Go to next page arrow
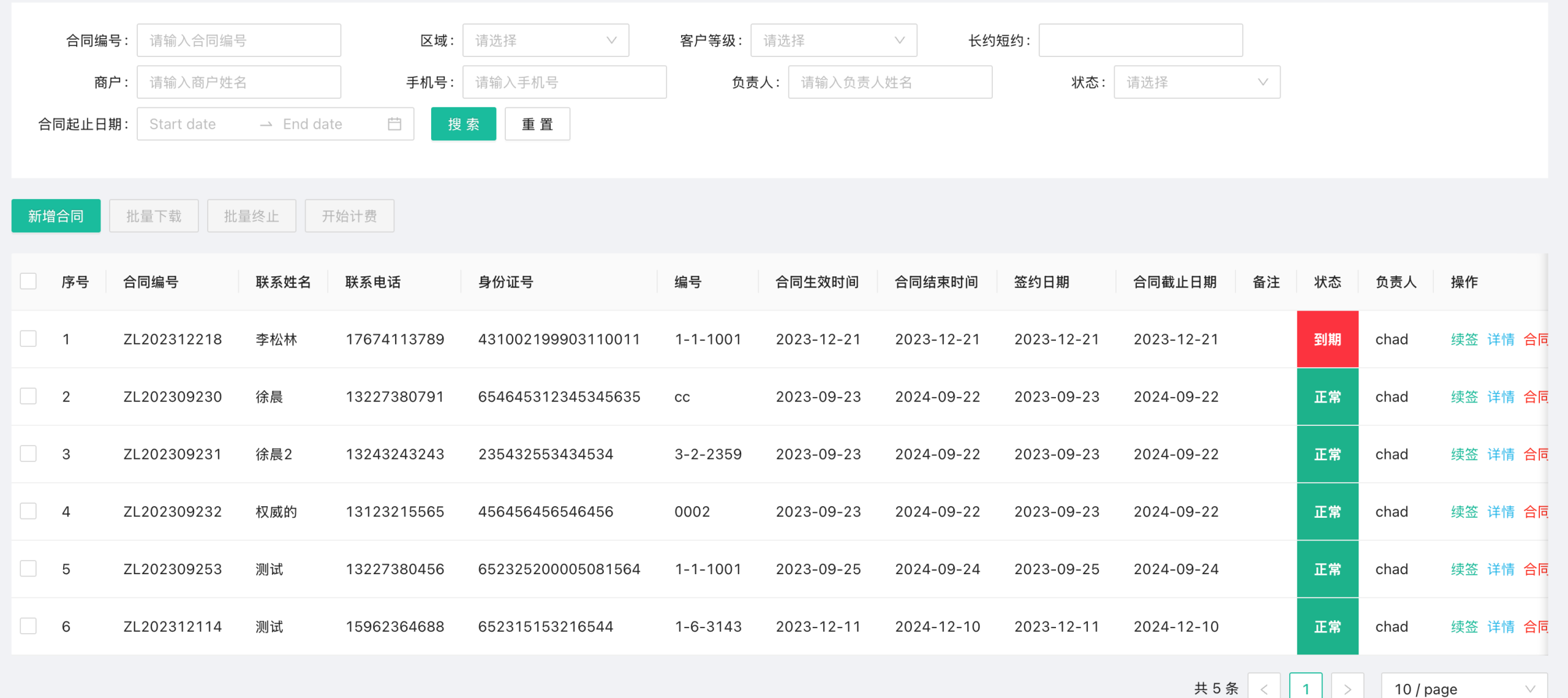Screen dimensions: 1568x698 pos(1347,688)
